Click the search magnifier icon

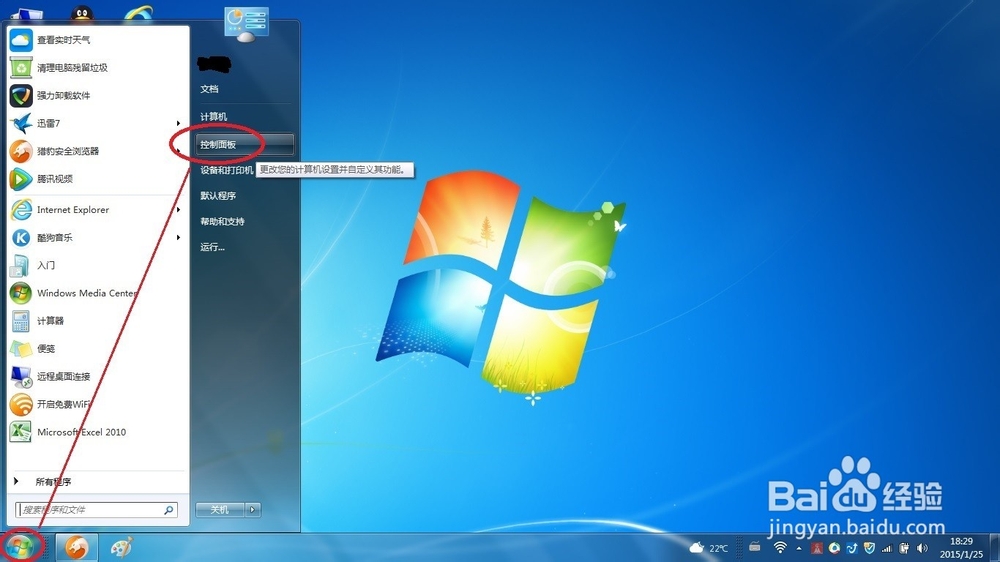tap(169, 510)
